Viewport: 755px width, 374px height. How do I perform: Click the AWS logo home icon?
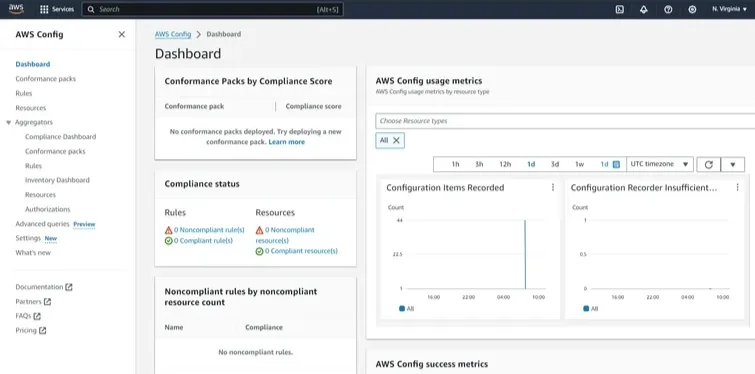16,9
